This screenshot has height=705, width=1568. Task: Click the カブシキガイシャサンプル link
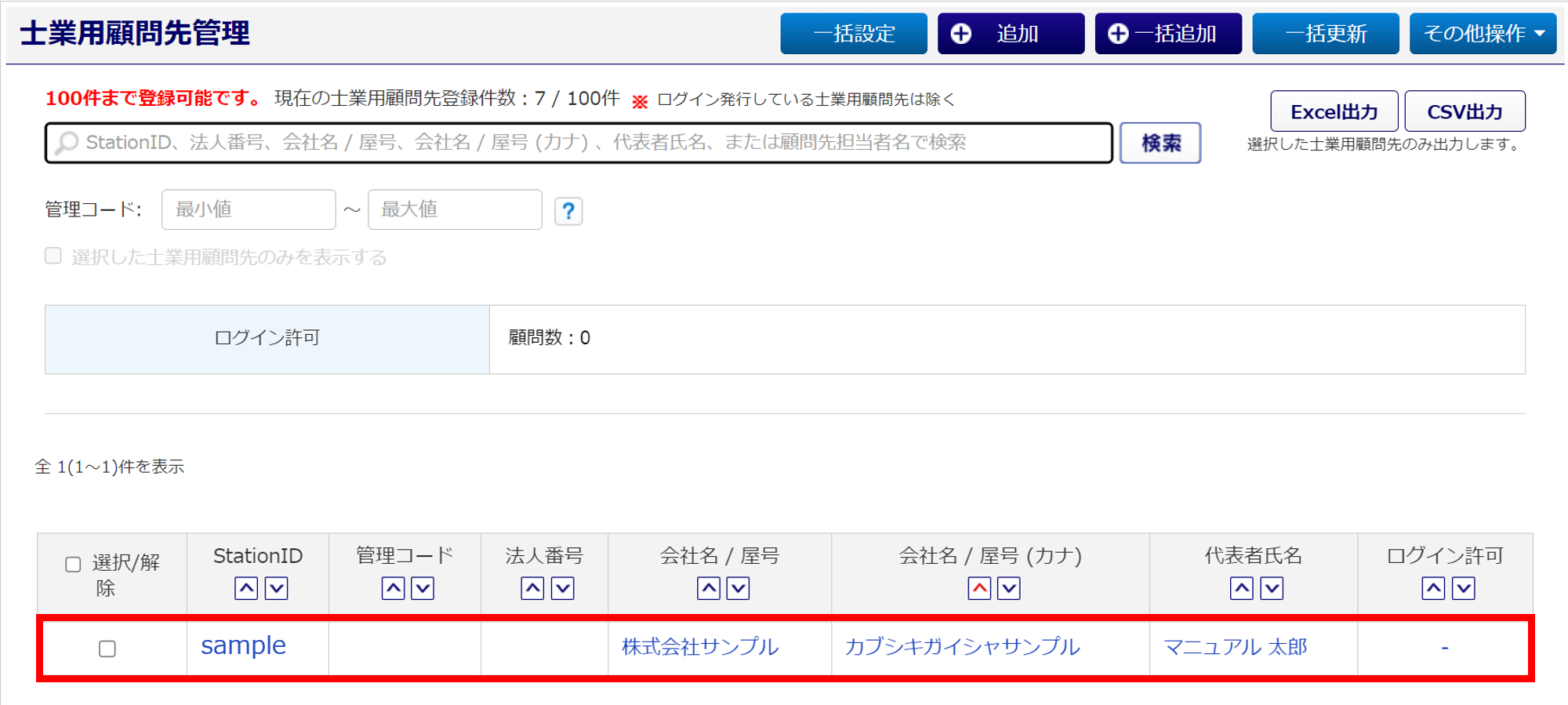[962, 647]
